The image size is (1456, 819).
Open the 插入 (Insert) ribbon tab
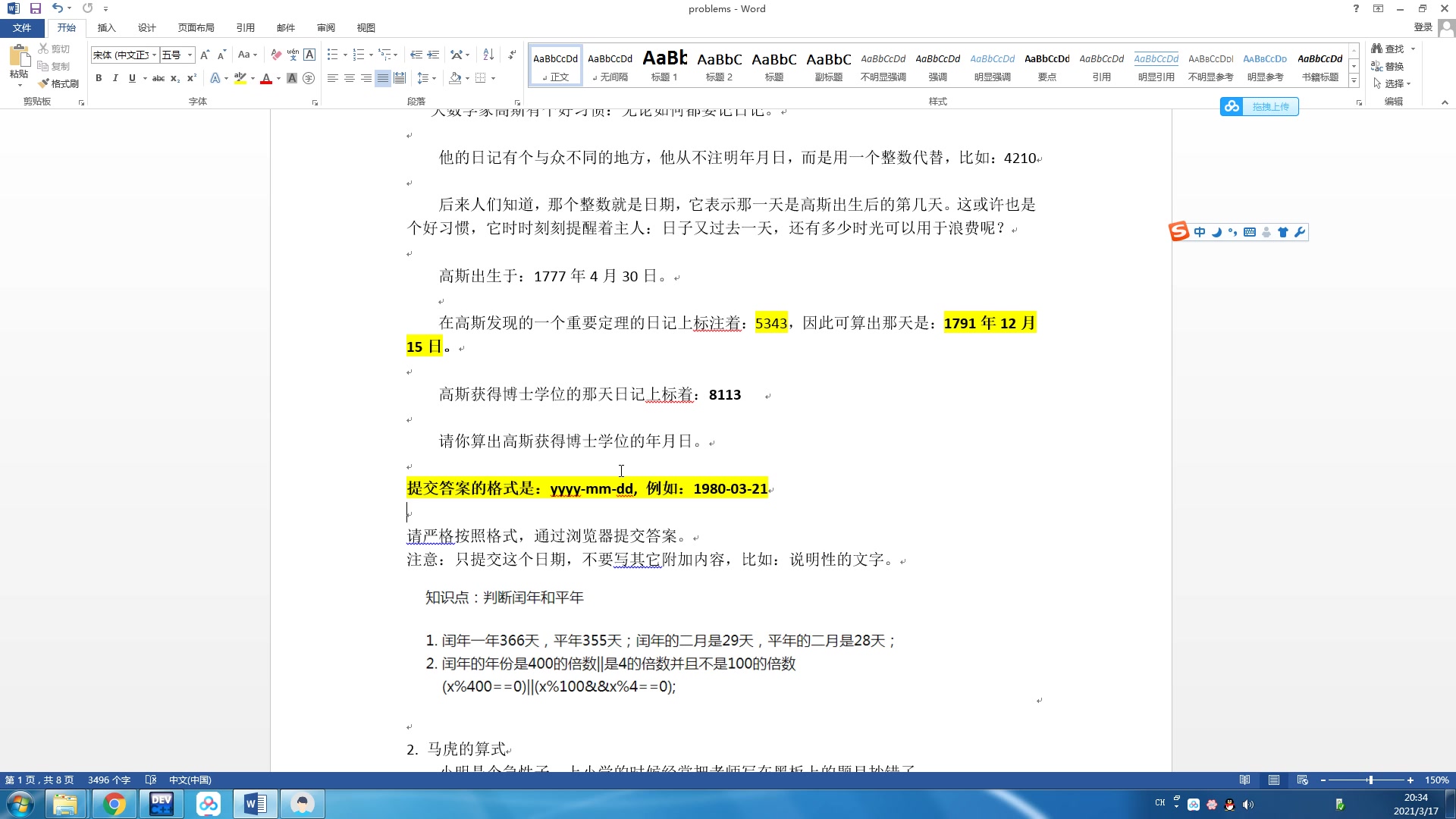pos(106,27)
